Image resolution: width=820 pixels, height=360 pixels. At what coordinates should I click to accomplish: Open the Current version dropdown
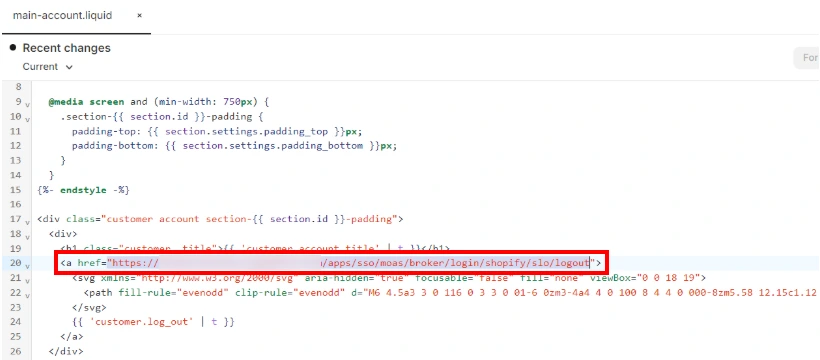(x=47, y=67)
